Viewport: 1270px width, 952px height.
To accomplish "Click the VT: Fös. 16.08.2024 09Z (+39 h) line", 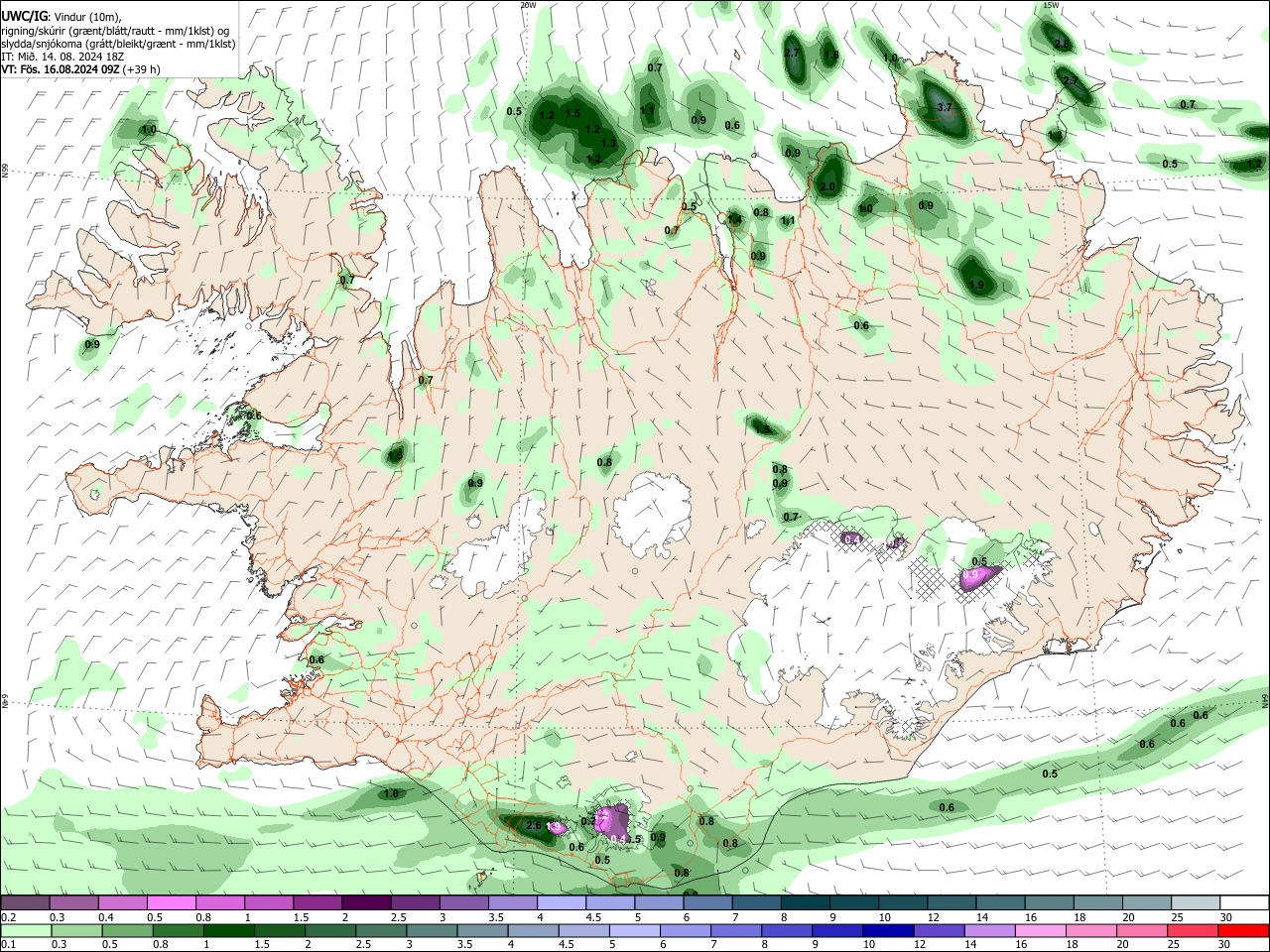I will (80, 69).
